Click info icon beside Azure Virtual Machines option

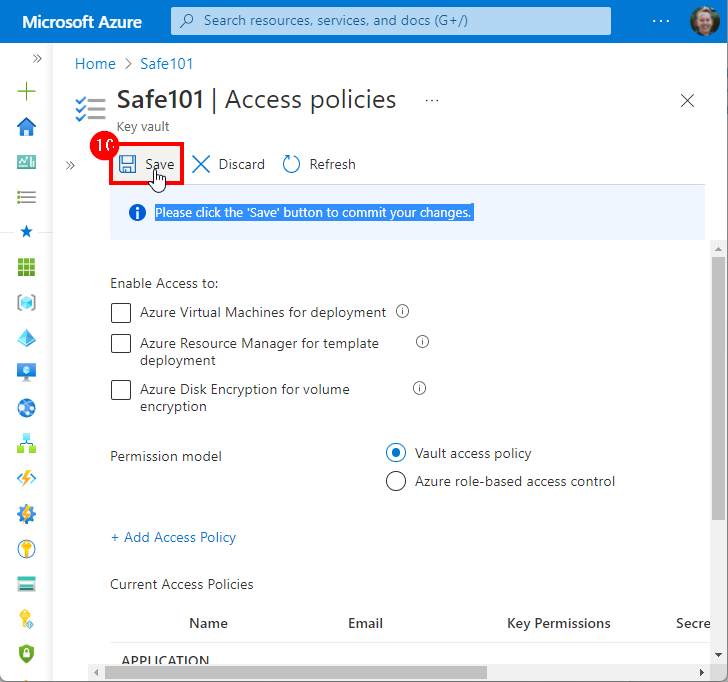(403, 312)
